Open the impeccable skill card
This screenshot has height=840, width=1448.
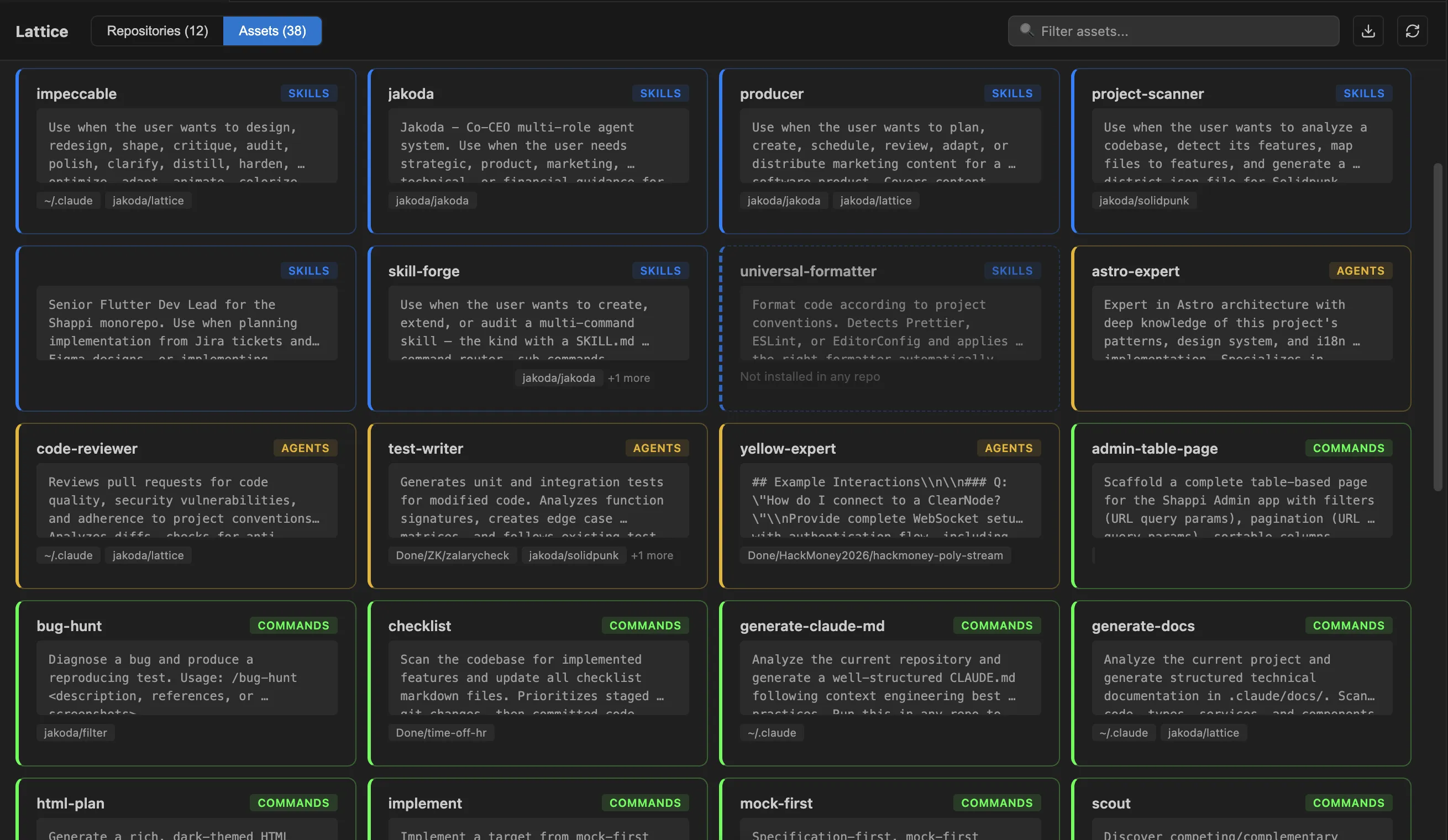[186, 151]
